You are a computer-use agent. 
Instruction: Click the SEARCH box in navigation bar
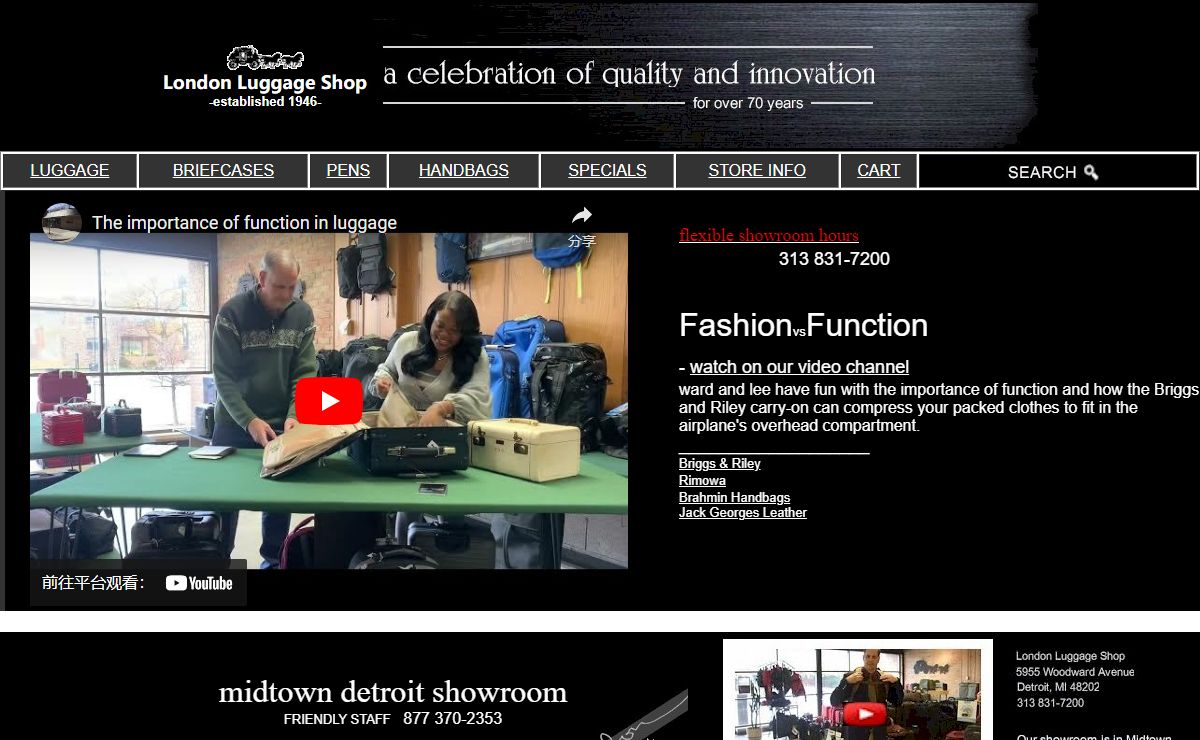click(1058, 172)
